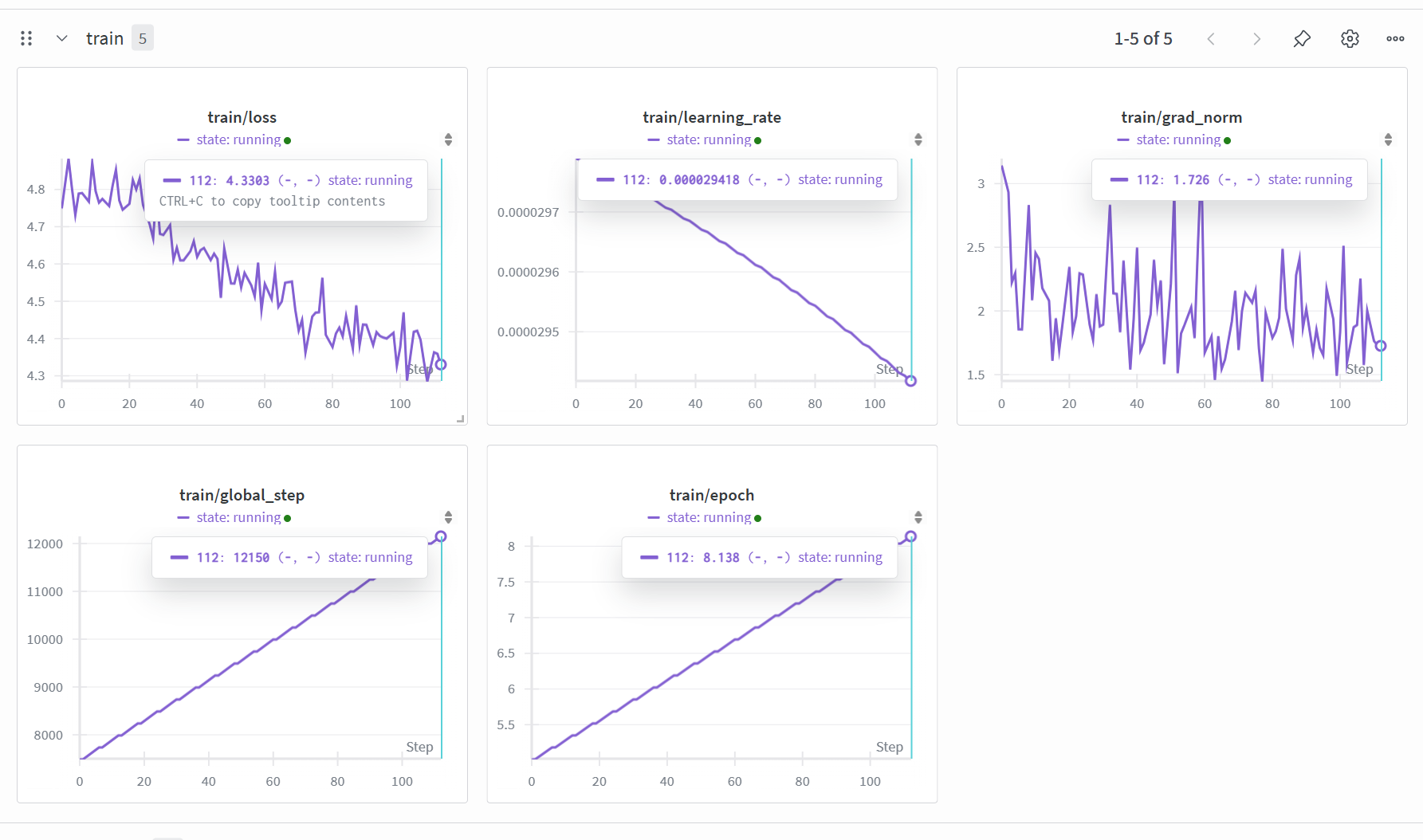Click the state: running legend in train/learning_rate
The image size is (1423, 840).
[x=709, y=139]
